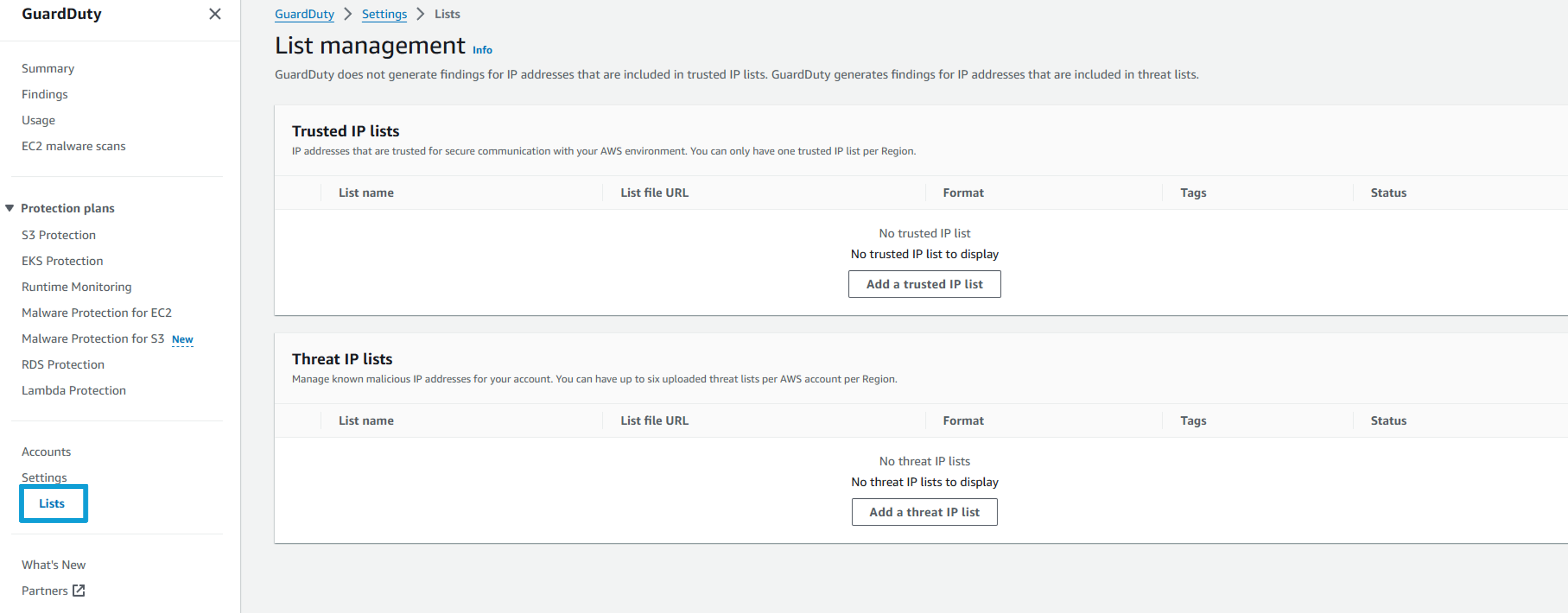Open Malware Protection for S3

(93, 339)
